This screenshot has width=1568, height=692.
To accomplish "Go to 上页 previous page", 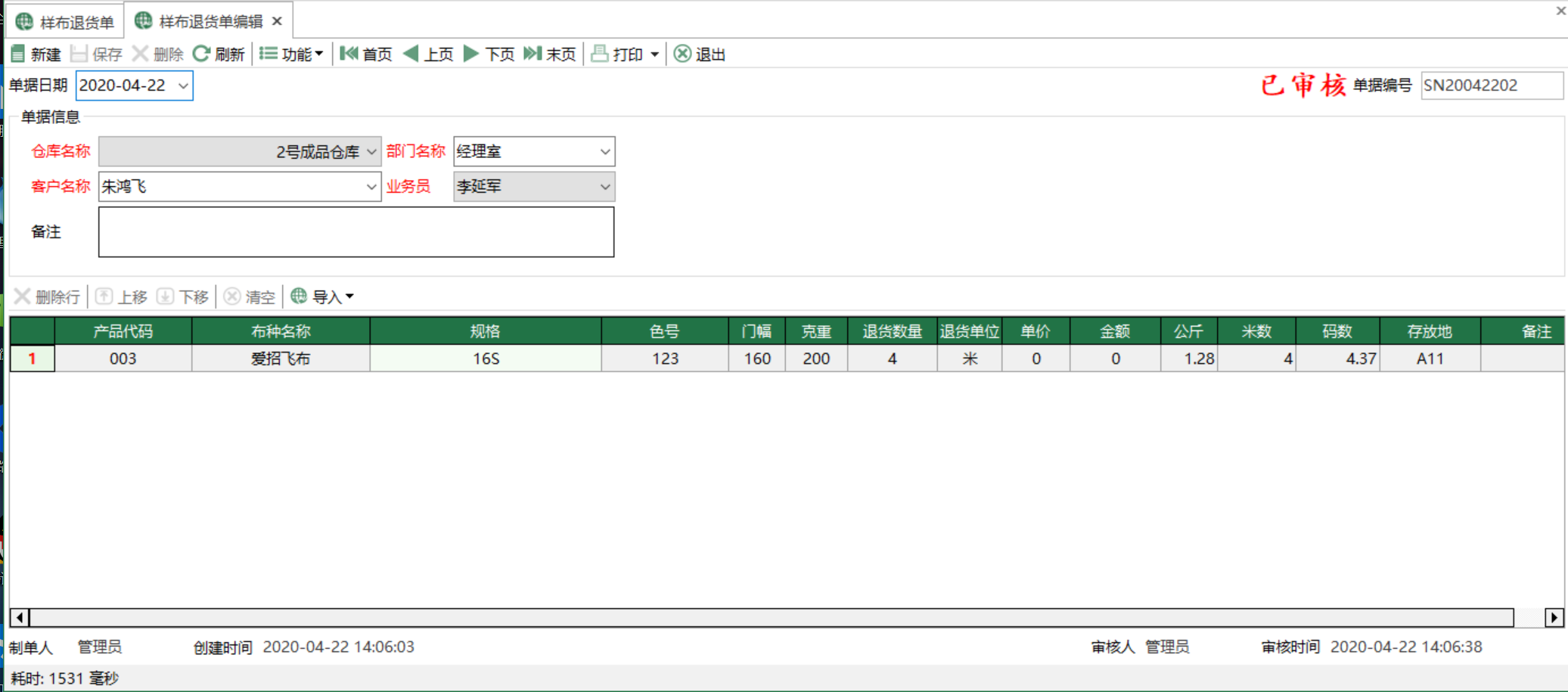I will 428,54.
